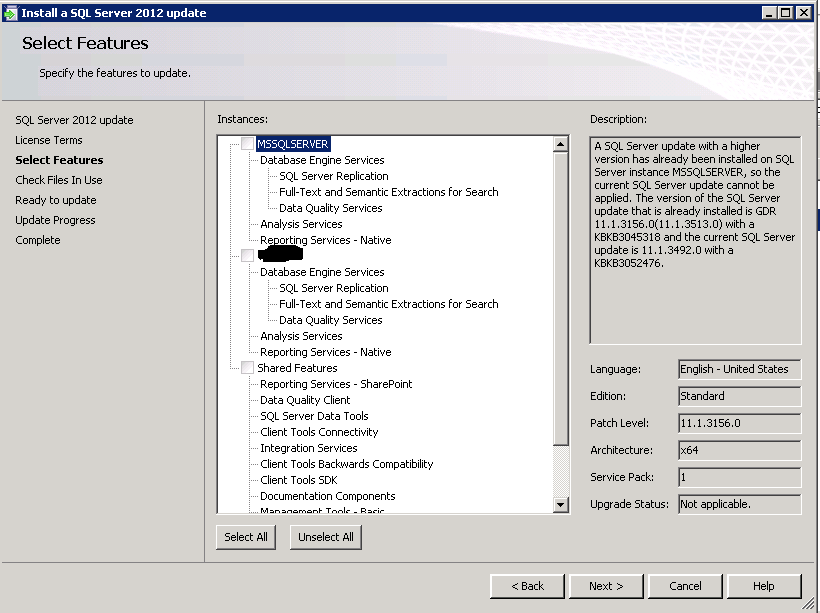Tick the Shared Features checkbox
This screenshot has height=613, width=820.
247,368
